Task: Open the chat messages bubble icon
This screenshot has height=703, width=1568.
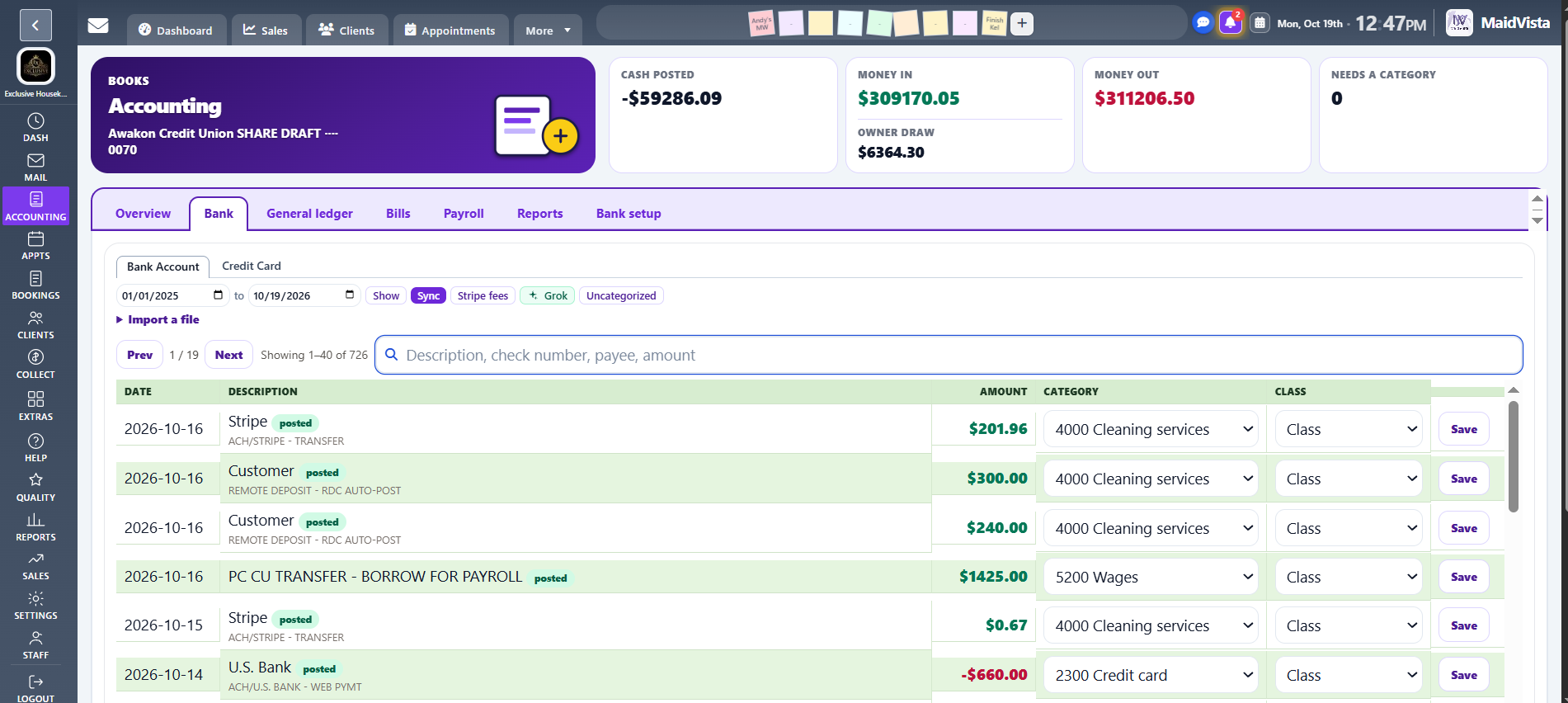Action: coord(1203,23)
